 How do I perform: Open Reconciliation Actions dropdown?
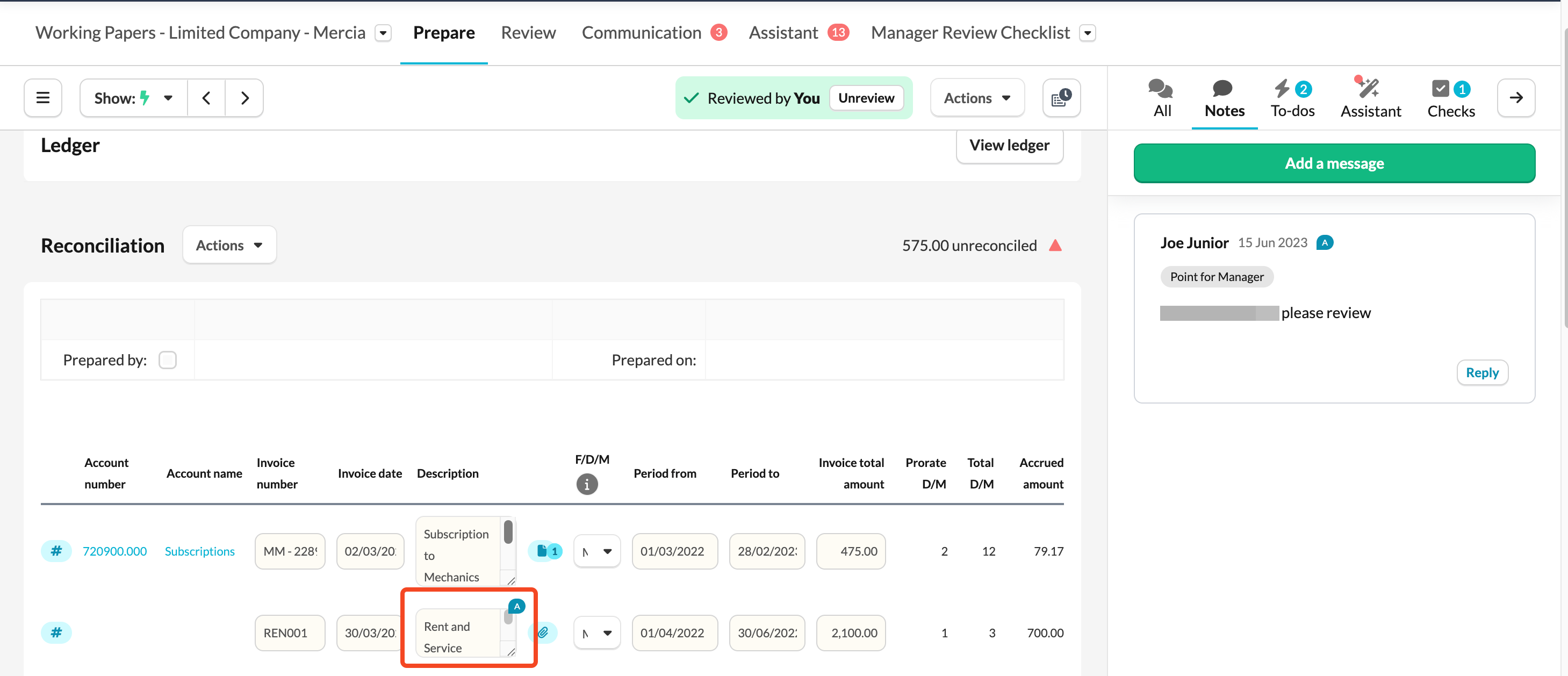pyautogui.click(x=229, y=244)
